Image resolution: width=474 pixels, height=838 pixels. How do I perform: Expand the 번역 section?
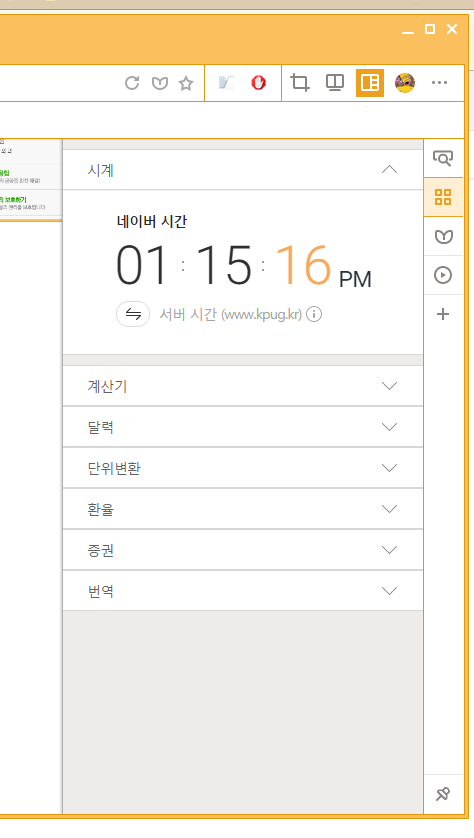243,591
